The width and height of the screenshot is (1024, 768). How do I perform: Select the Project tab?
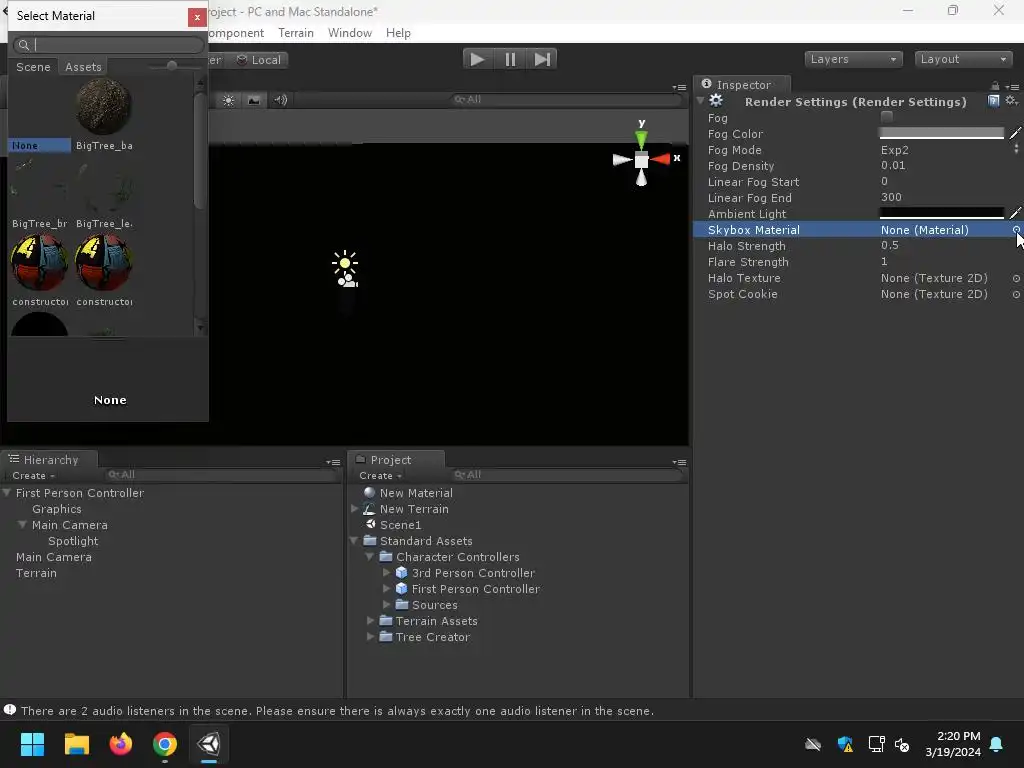pyautogui.click(x=397, y=460)
